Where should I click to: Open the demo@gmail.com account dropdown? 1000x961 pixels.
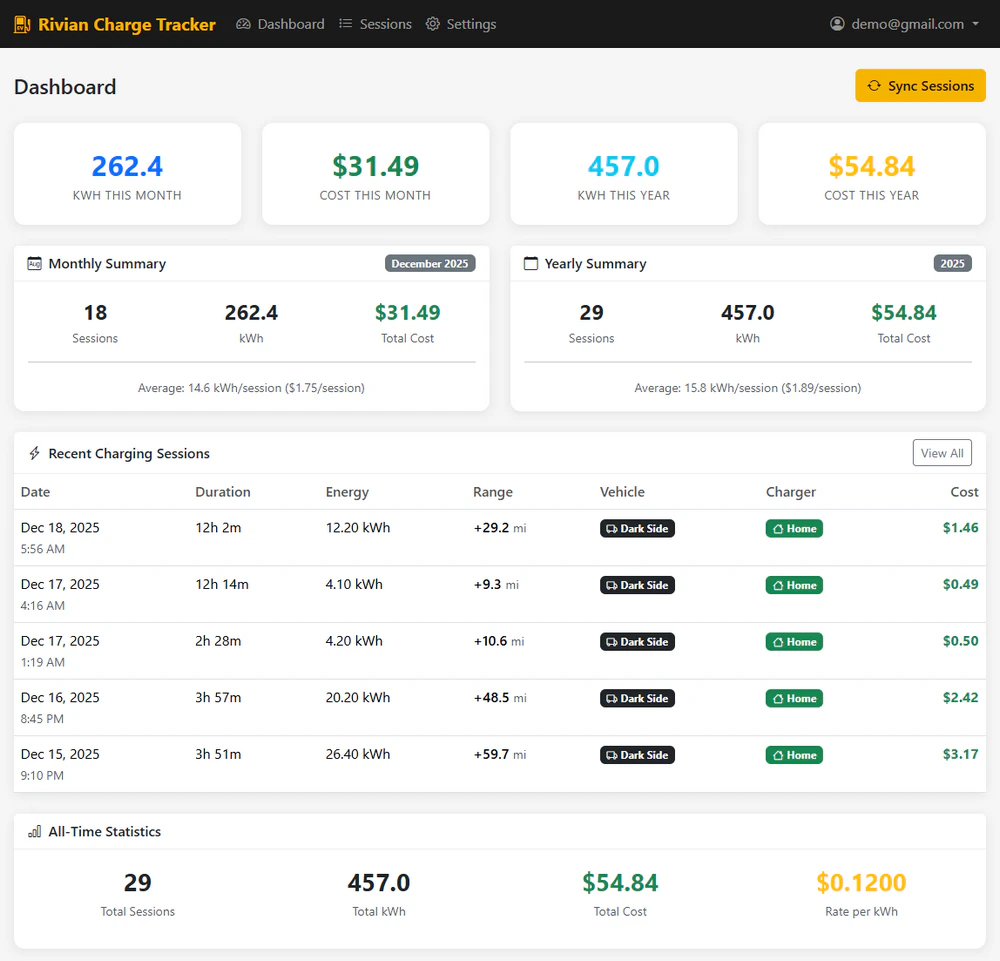coord(905,24)
